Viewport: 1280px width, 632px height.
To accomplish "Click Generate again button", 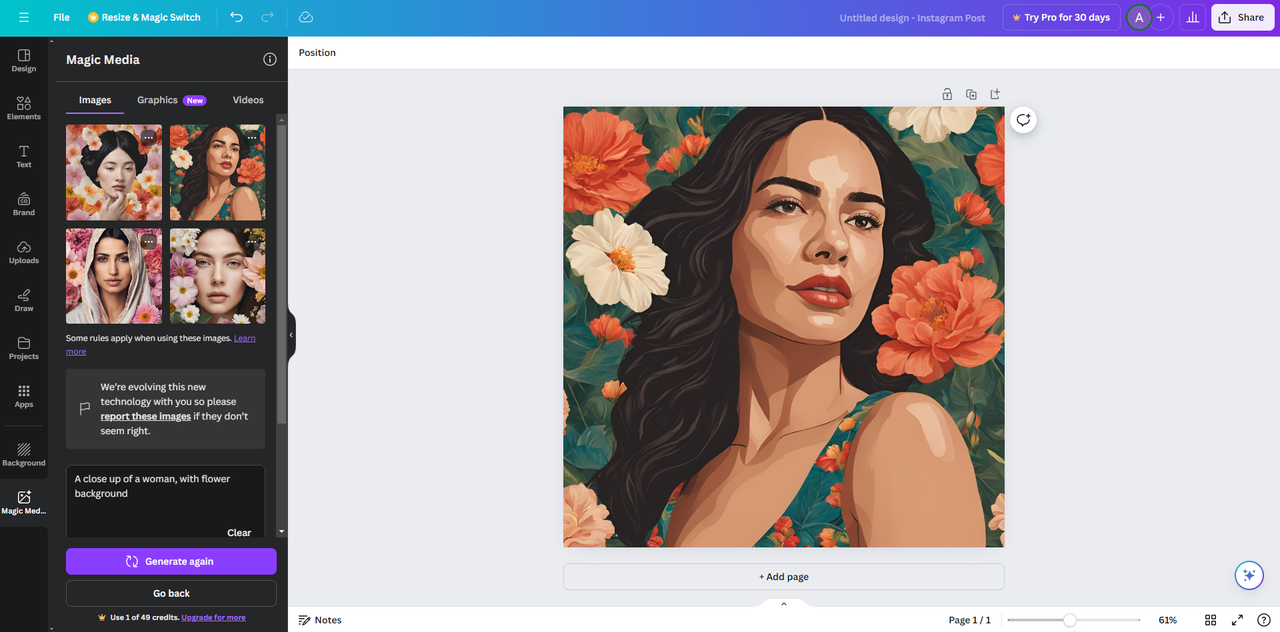I will [x=171, y=561].
